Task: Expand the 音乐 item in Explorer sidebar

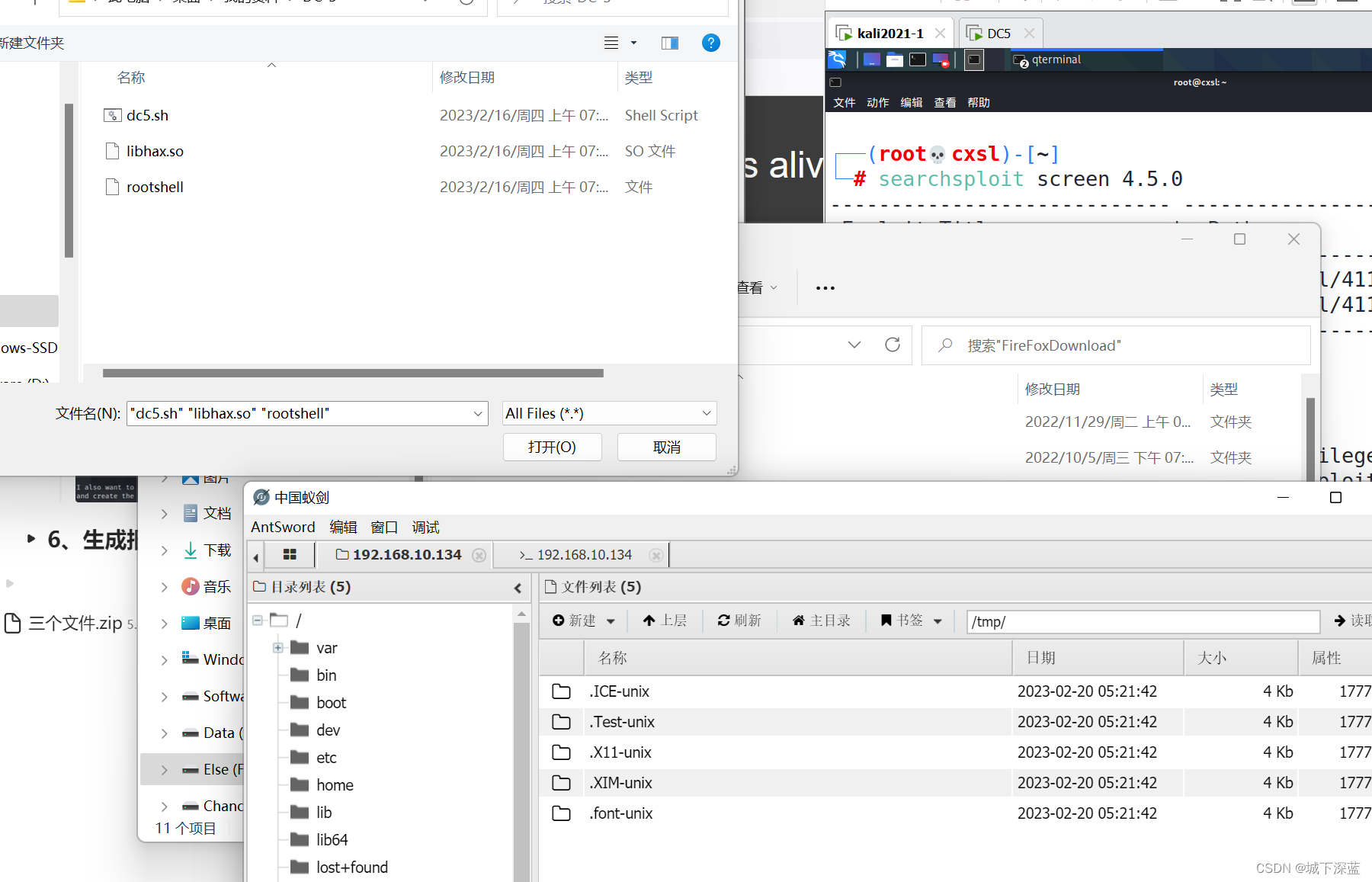Action: point(164,587)
